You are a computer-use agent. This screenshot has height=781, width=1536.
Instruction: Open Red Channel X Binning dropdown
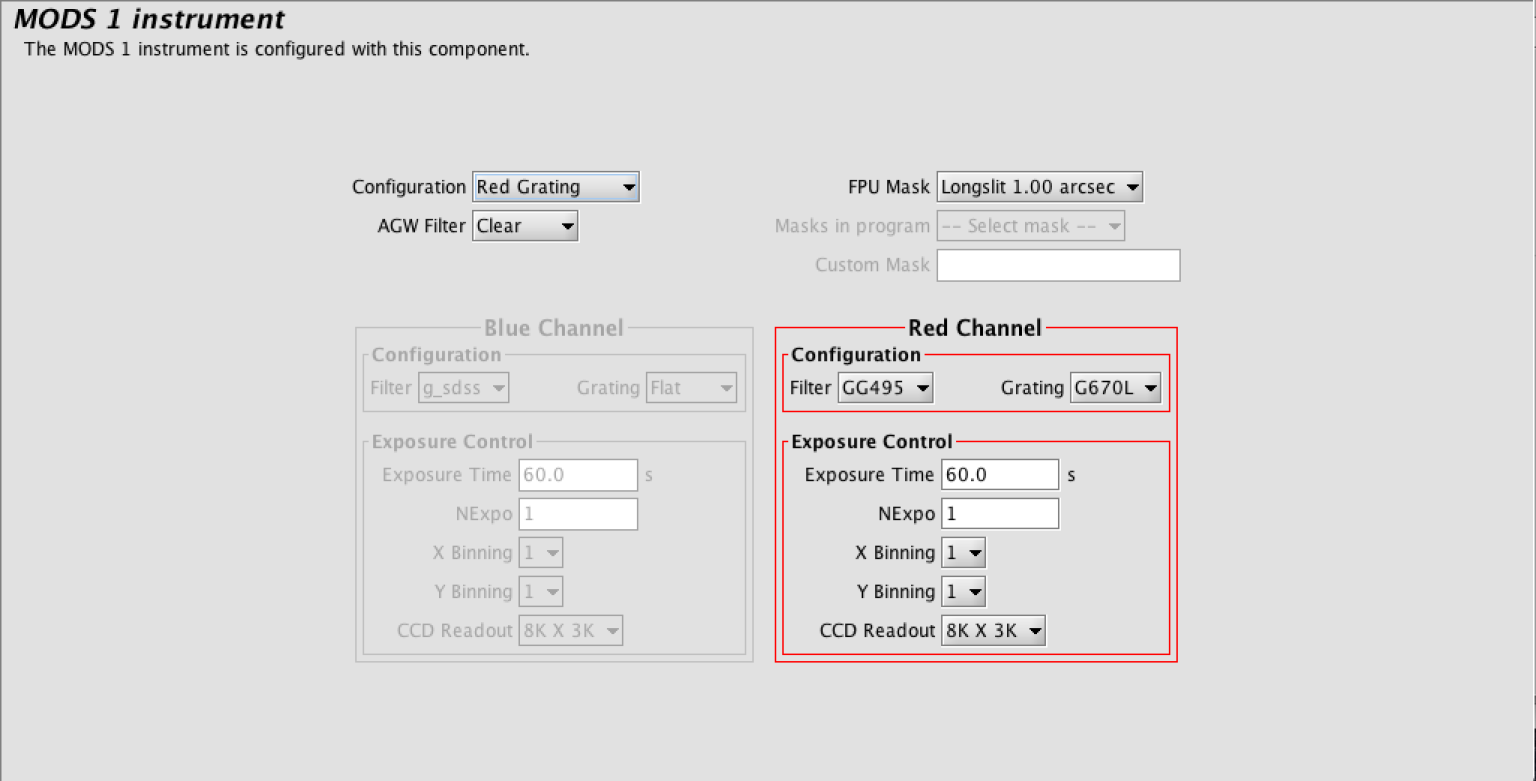963,553
